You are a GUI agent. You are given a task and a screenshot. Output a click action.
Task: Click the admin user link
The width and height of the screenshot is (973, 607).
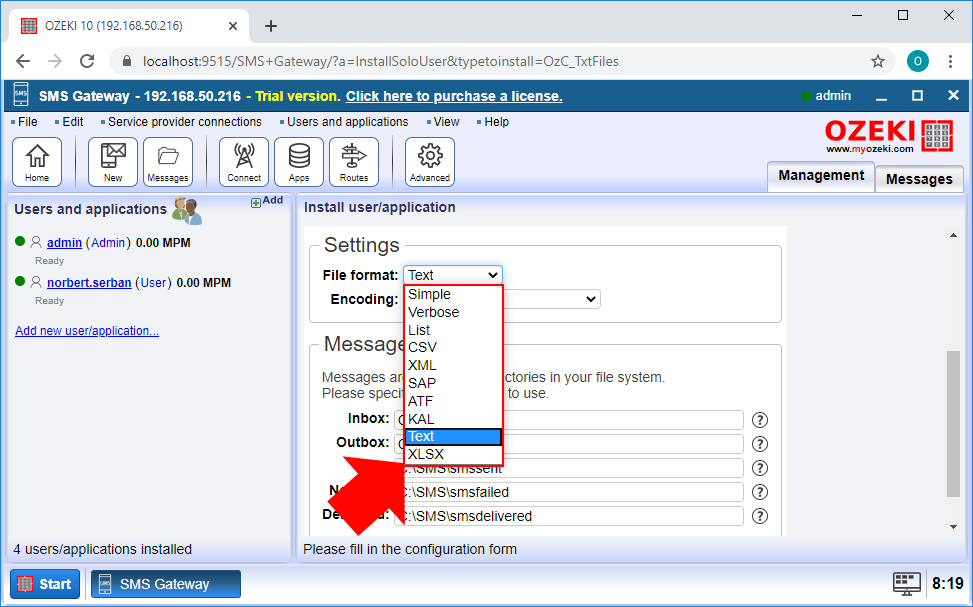(x=65, y=243)
